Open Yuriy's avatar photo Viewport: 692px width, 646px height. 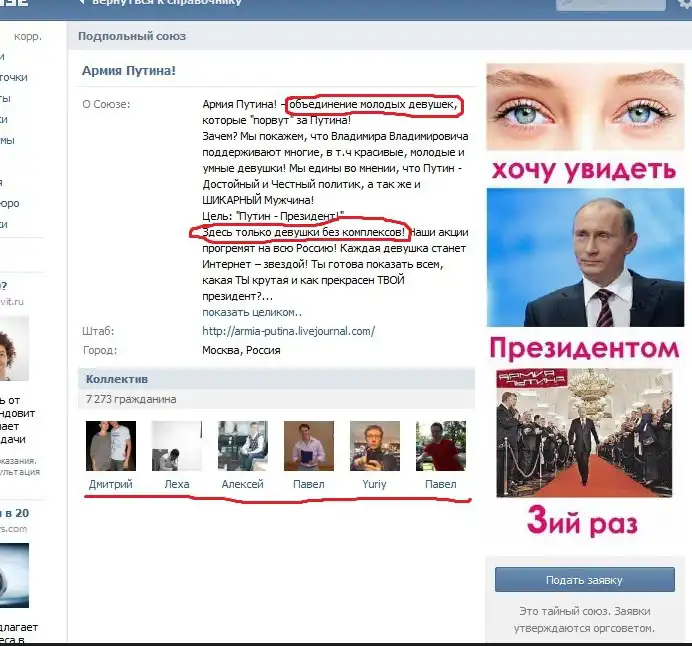374,446
